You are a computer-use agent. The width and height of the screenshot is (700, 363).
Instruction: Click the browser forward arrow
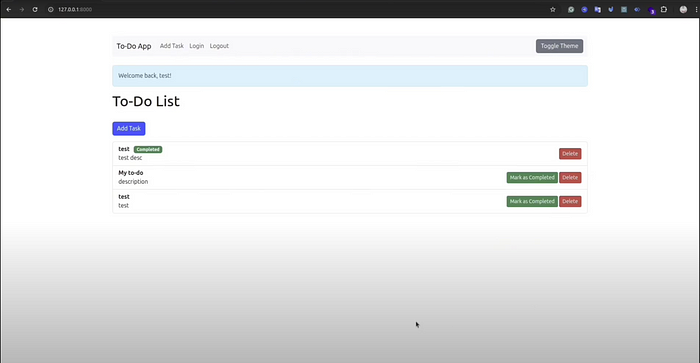pyautogui.click(x=21, y=9)
